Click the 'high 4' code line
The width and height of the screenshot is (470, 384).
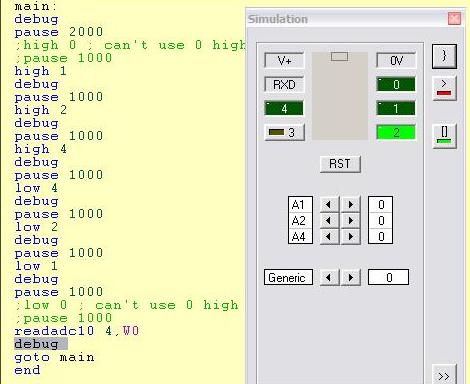(40, 149)
